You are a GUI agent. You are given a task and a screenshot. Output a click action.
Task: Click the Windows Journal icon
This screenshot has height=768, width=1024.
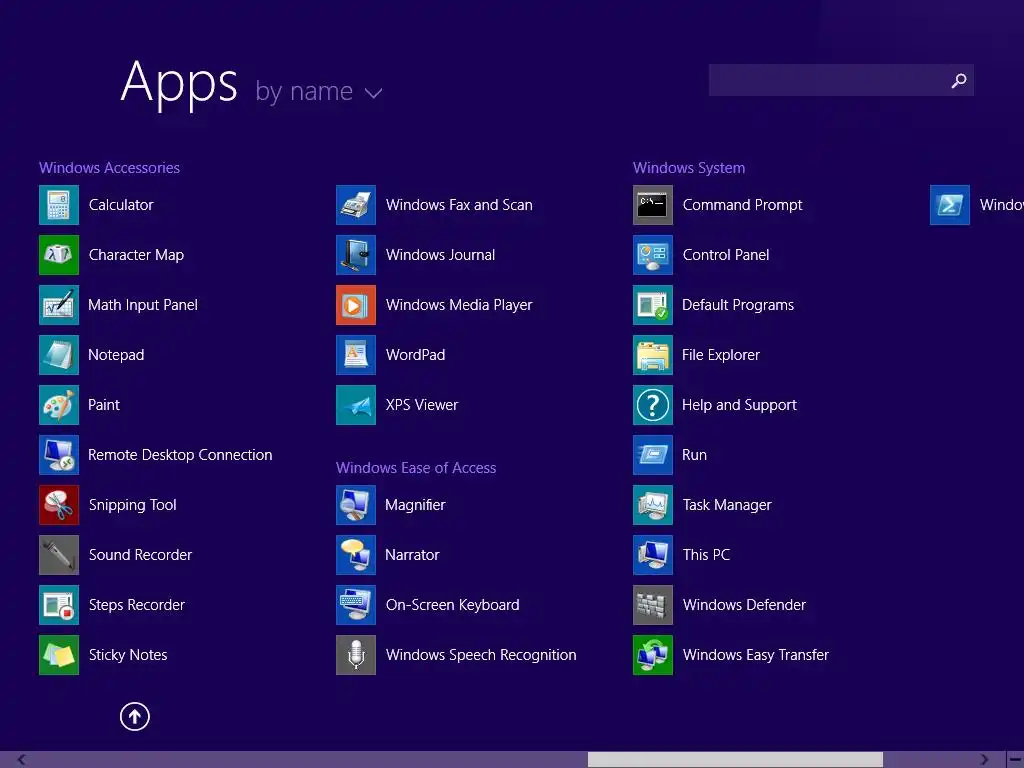356,255
